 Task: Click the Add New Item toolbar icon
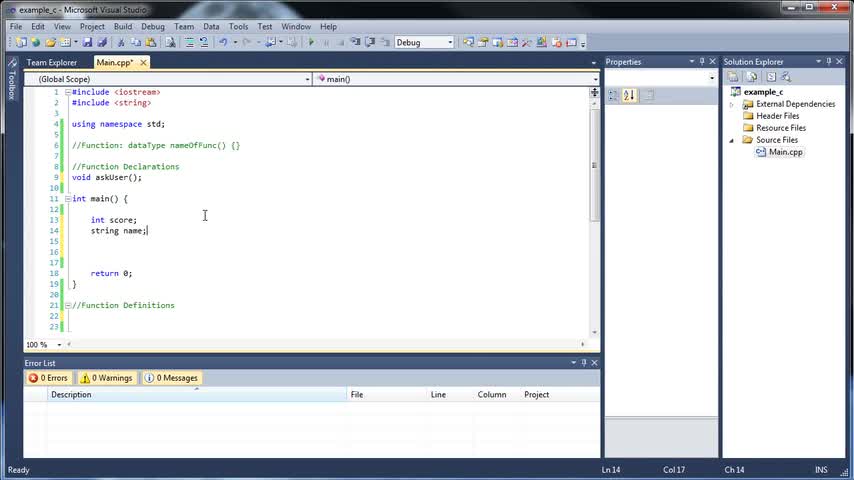click(x=65, y=42)
